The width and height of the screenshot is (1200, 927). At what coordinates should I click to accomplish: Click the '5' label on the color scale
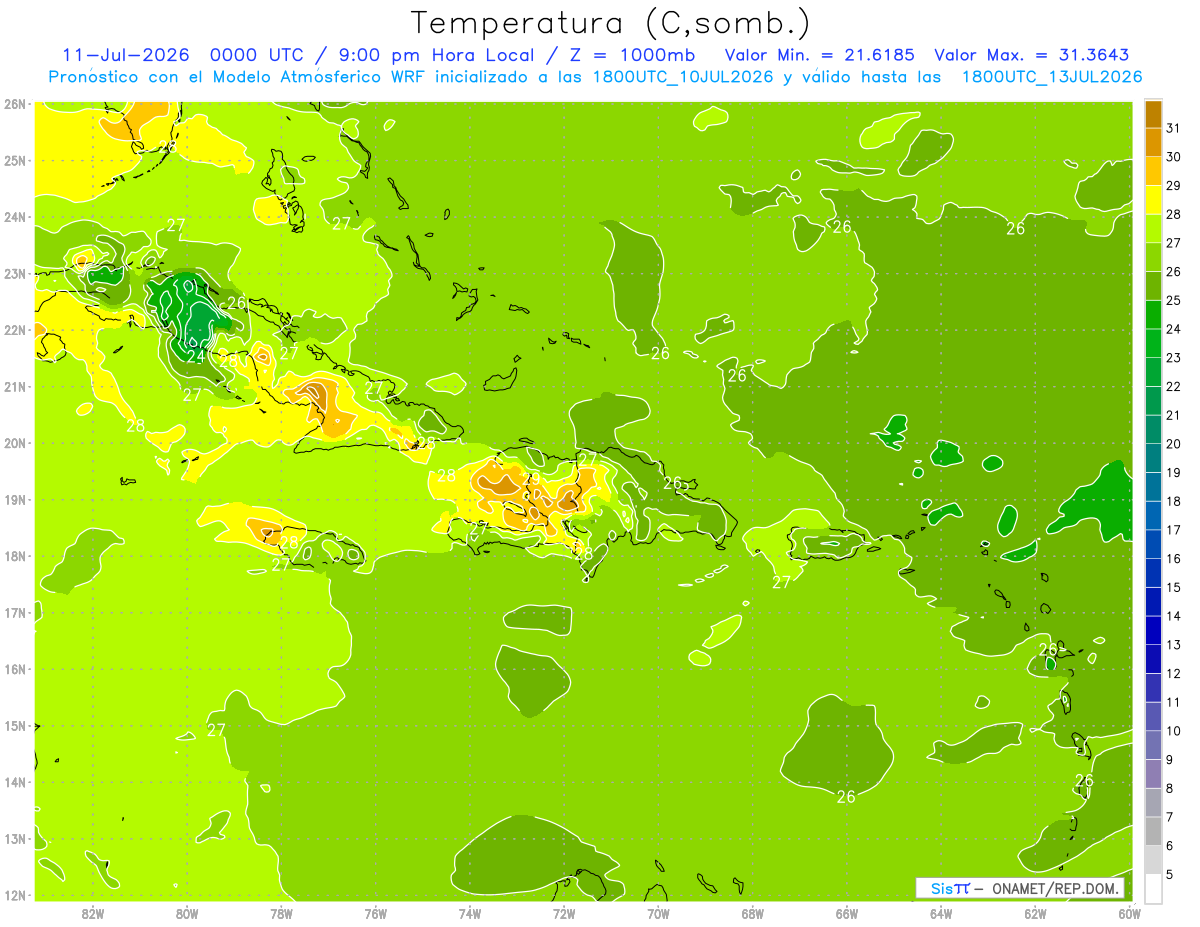[1170, 874]
